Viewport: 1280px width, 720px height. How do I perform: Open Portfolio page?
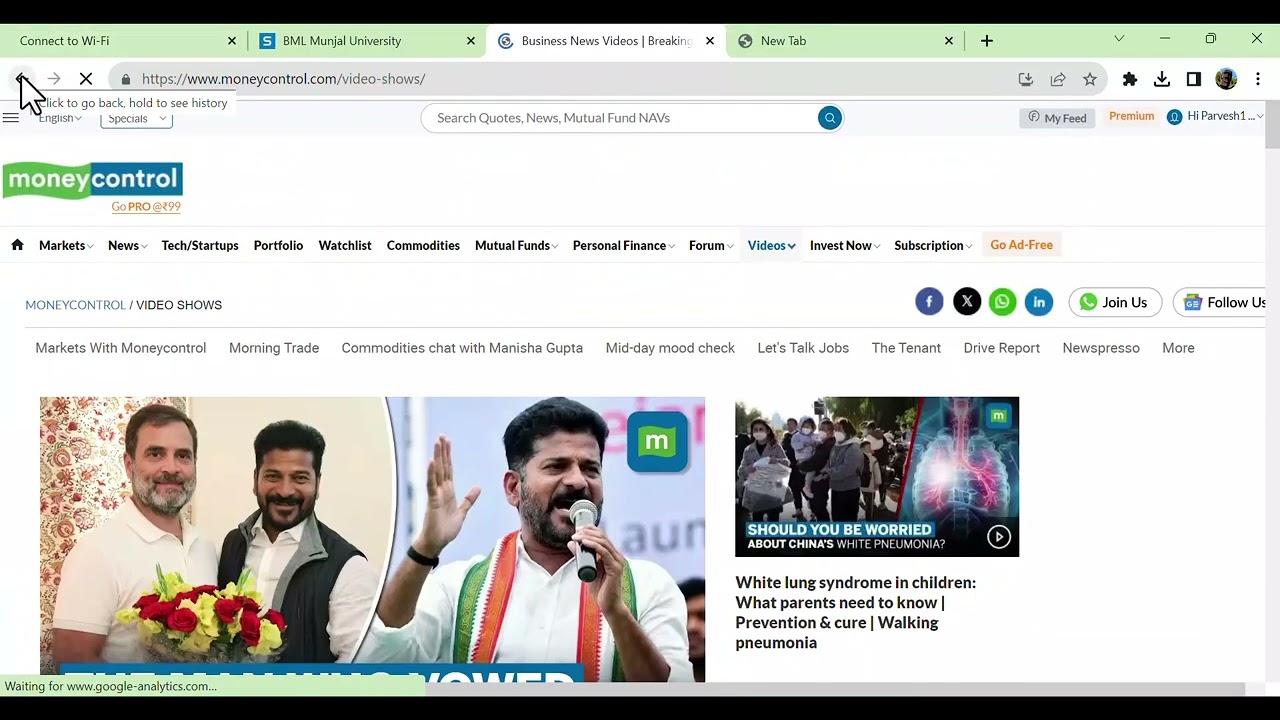pyautogui.click(x=278, y=245)
